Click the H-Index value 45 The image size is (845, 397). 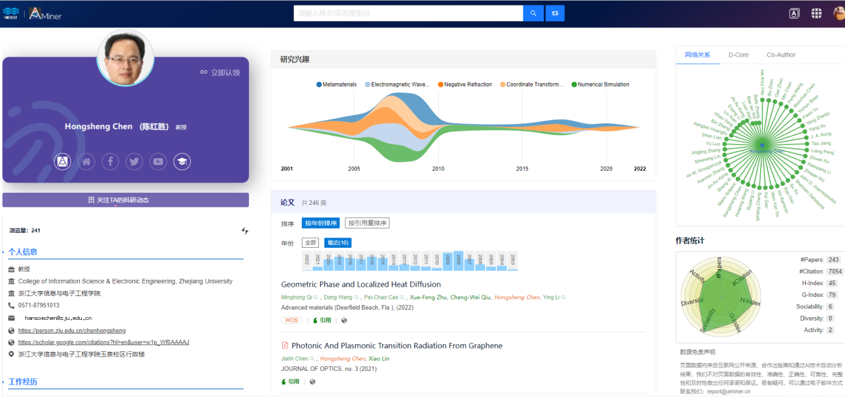[x=832, y=283]
